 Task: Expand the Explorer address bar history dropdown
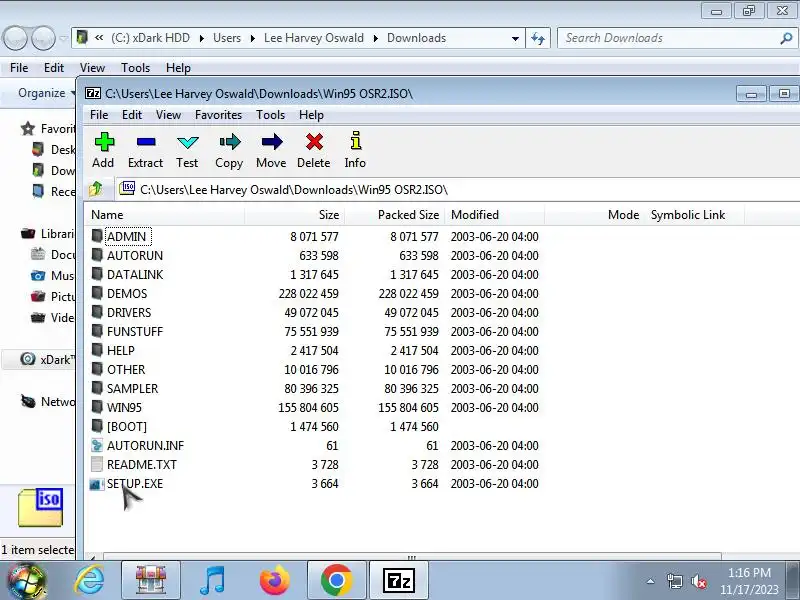click(515, 38)
